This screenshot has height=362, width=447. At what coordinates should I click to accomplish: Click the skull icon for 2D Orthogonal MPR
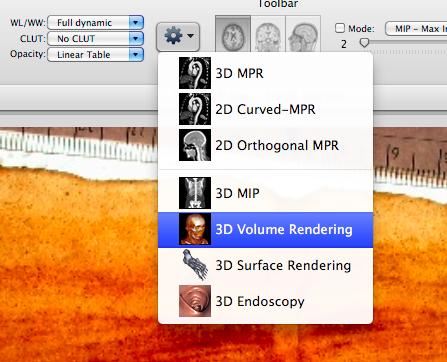tap(195, 145)
